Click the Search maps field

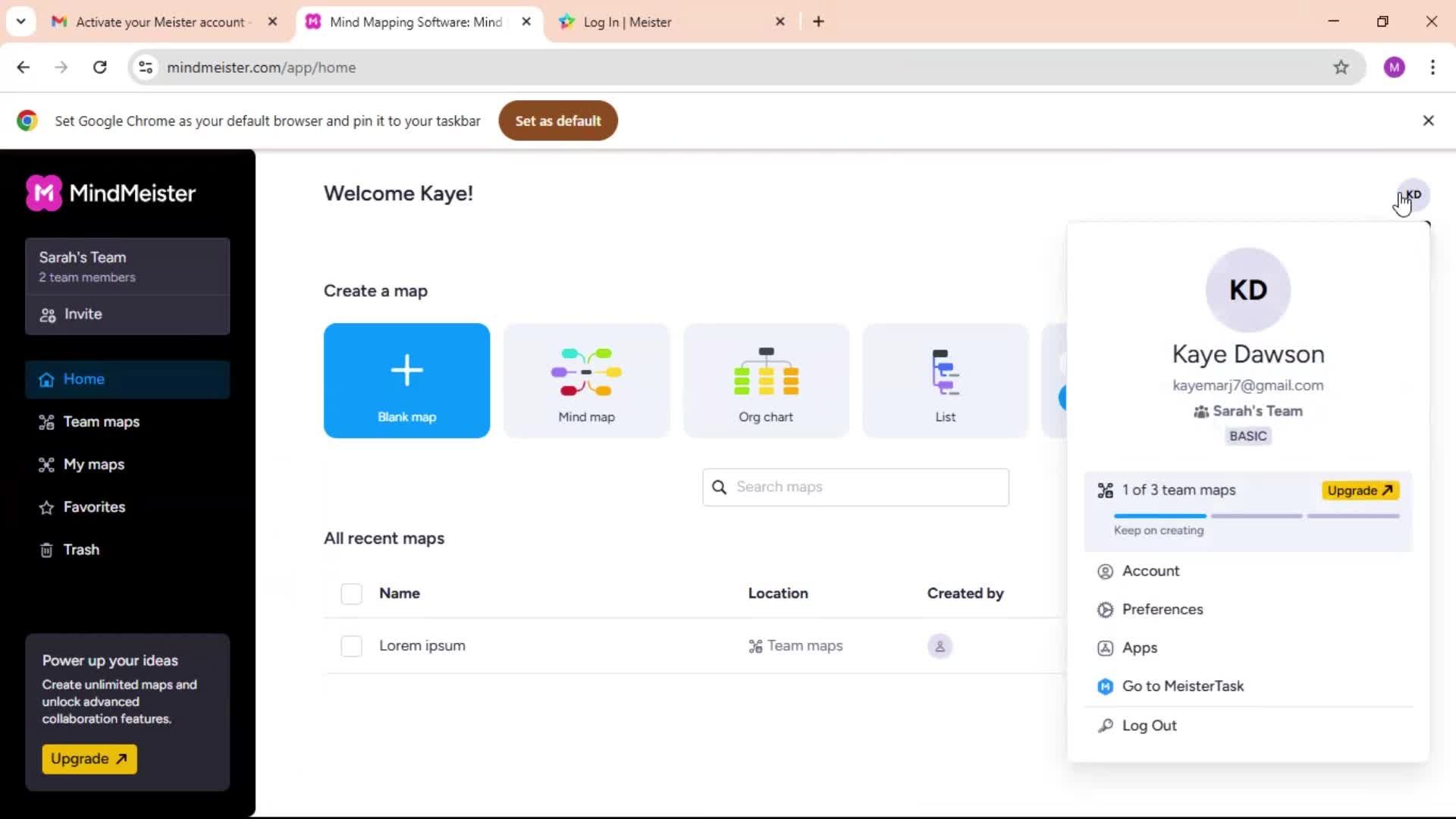pyautogui.click(x=855, y=487)
